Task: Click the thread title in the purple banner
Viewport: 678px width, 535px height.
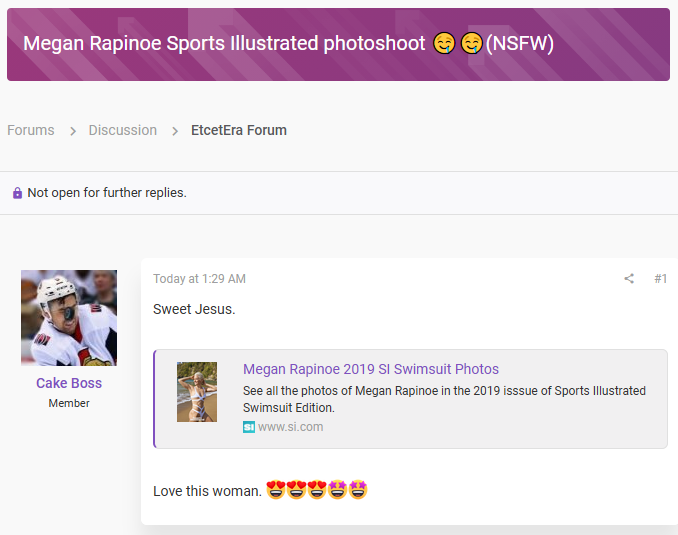Action: click(288, 44)
